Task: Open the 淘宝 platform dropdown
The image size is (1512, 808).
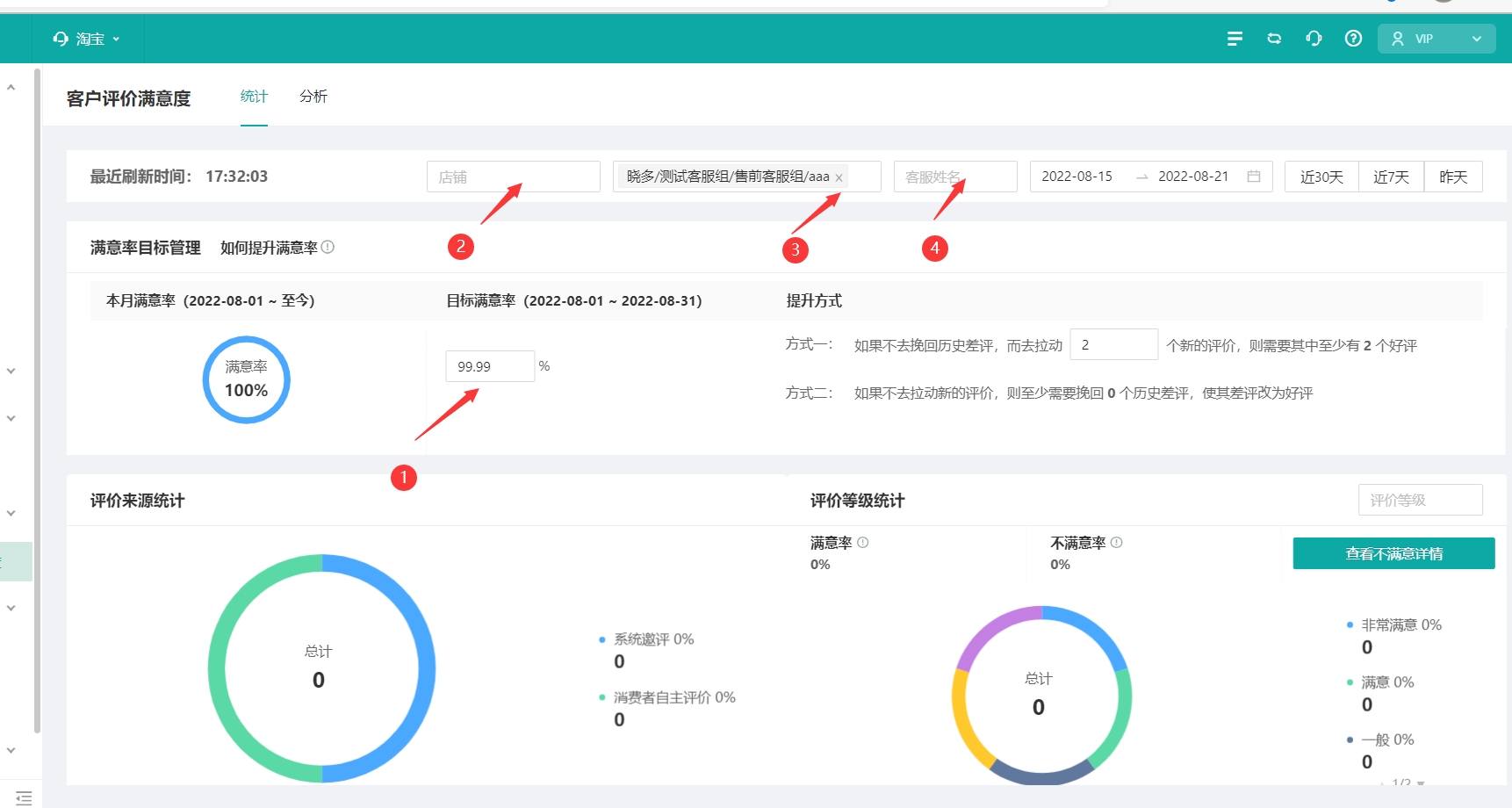Action: pyautogui.click(x=86, y=39)
